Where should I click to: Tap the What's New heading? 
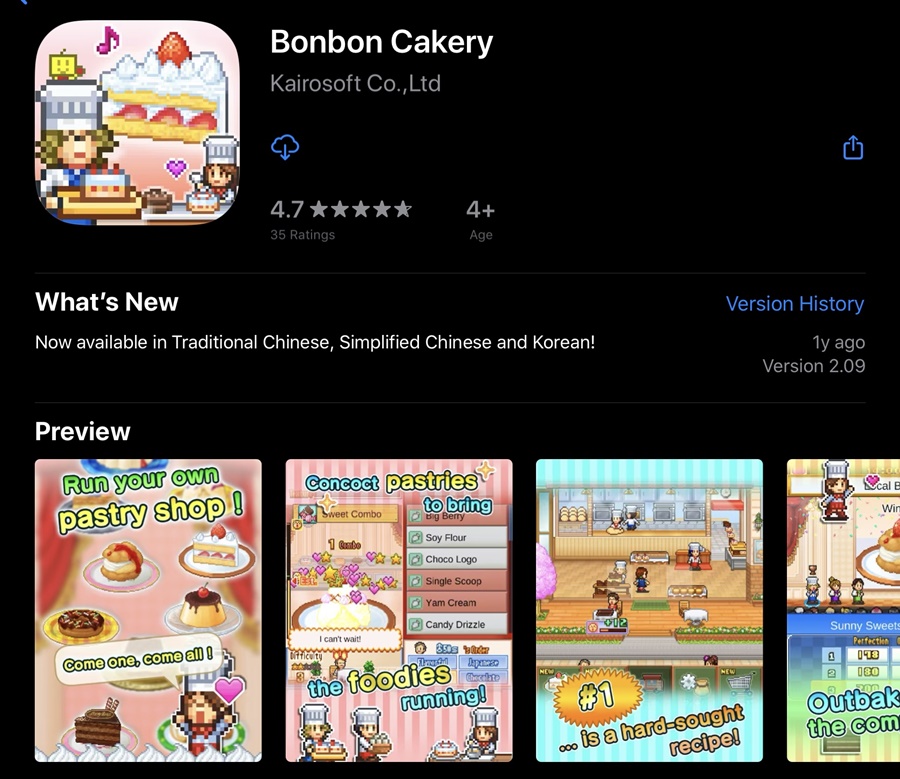click(107, 302)
